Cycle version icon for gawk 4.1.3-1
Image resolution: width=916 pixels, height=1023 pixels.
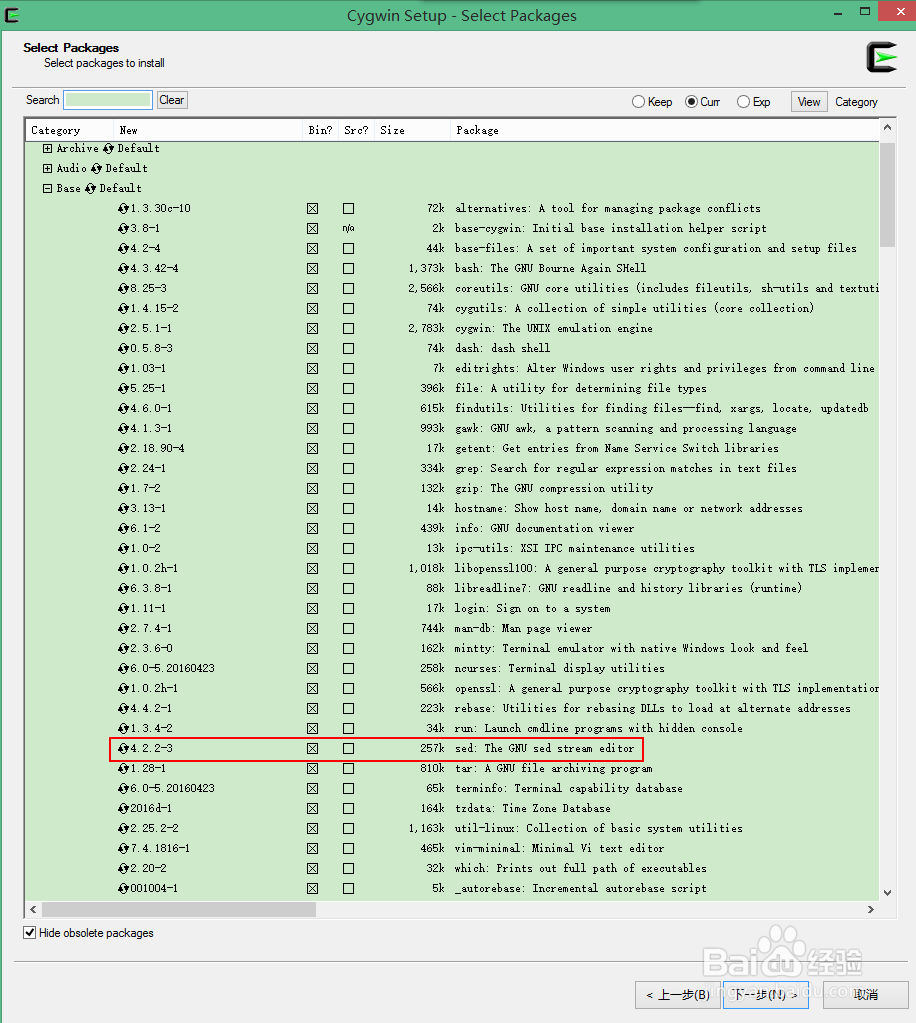pyautogui.click(x=123, y=429)
